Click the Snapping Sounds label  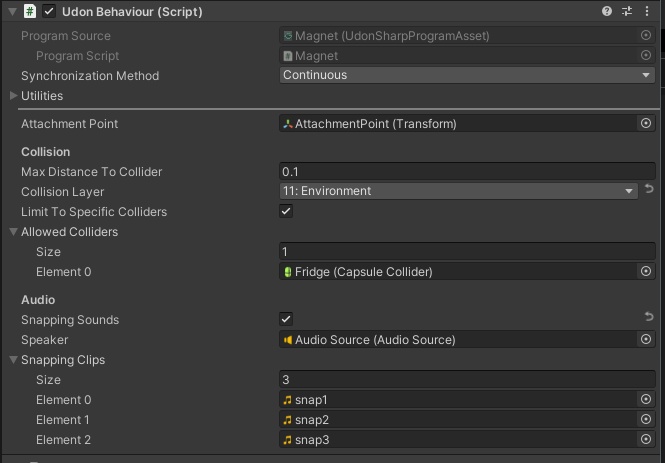click(70, 320)
